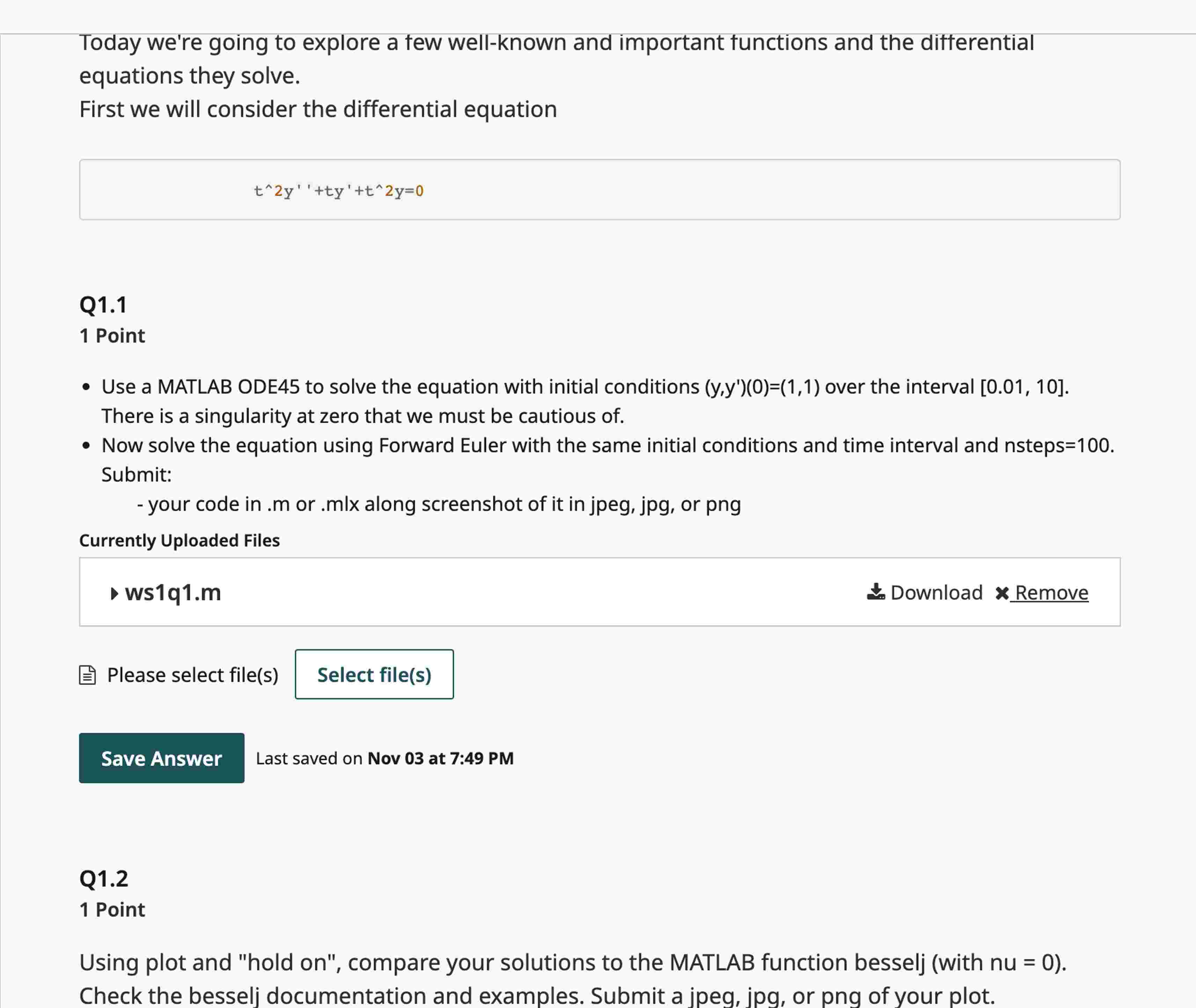
Task: Click the Please select file(s) label
Action: tap(192, 675)
